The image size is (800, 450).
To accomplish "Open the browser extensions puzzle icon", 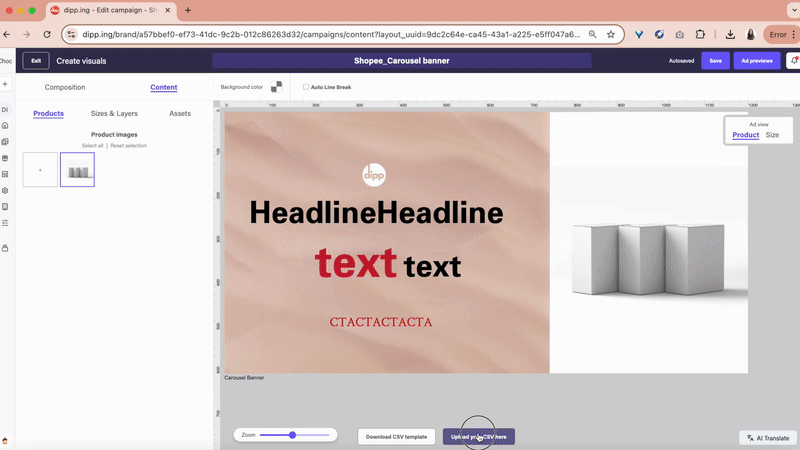I will [700, 34].
